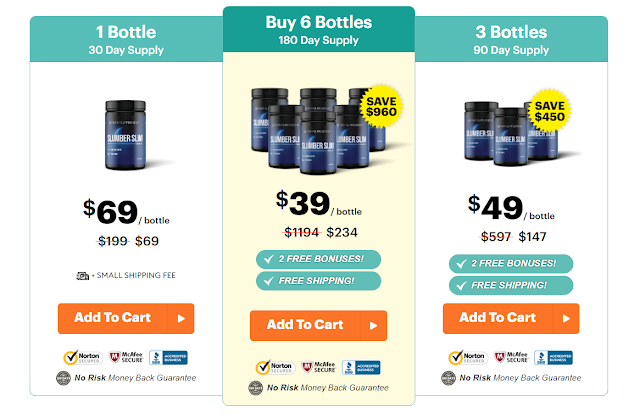Select the 3 Bottles 90 Day Supply header
This screenshot has height=418, width=640.
tap(510, 38)
